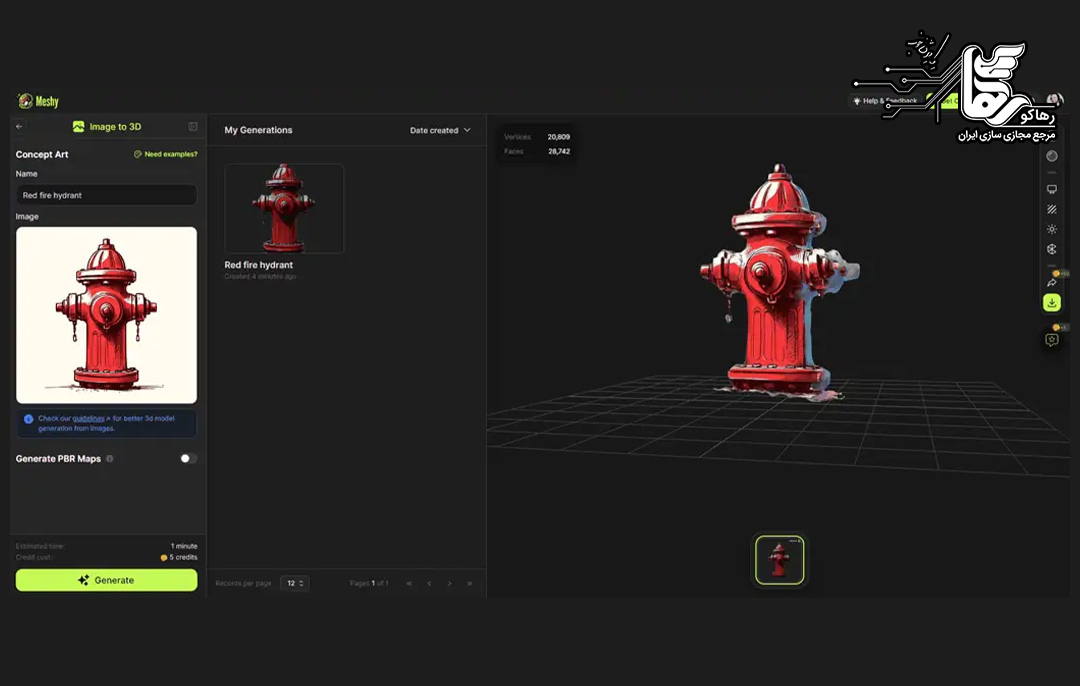
Task: Click the panel layout icon beside Image to 3D
Action: click(x=193, y=127)
